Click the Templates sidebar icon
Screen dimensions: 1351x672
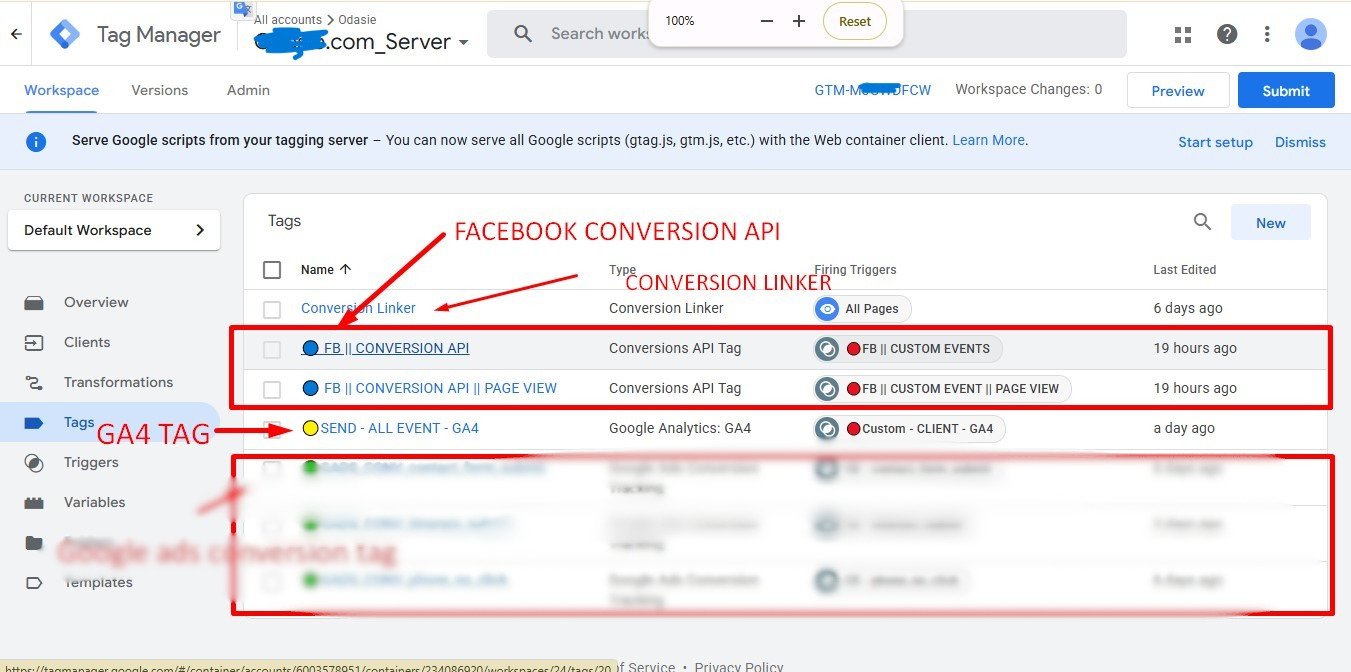tap(34, 582)
